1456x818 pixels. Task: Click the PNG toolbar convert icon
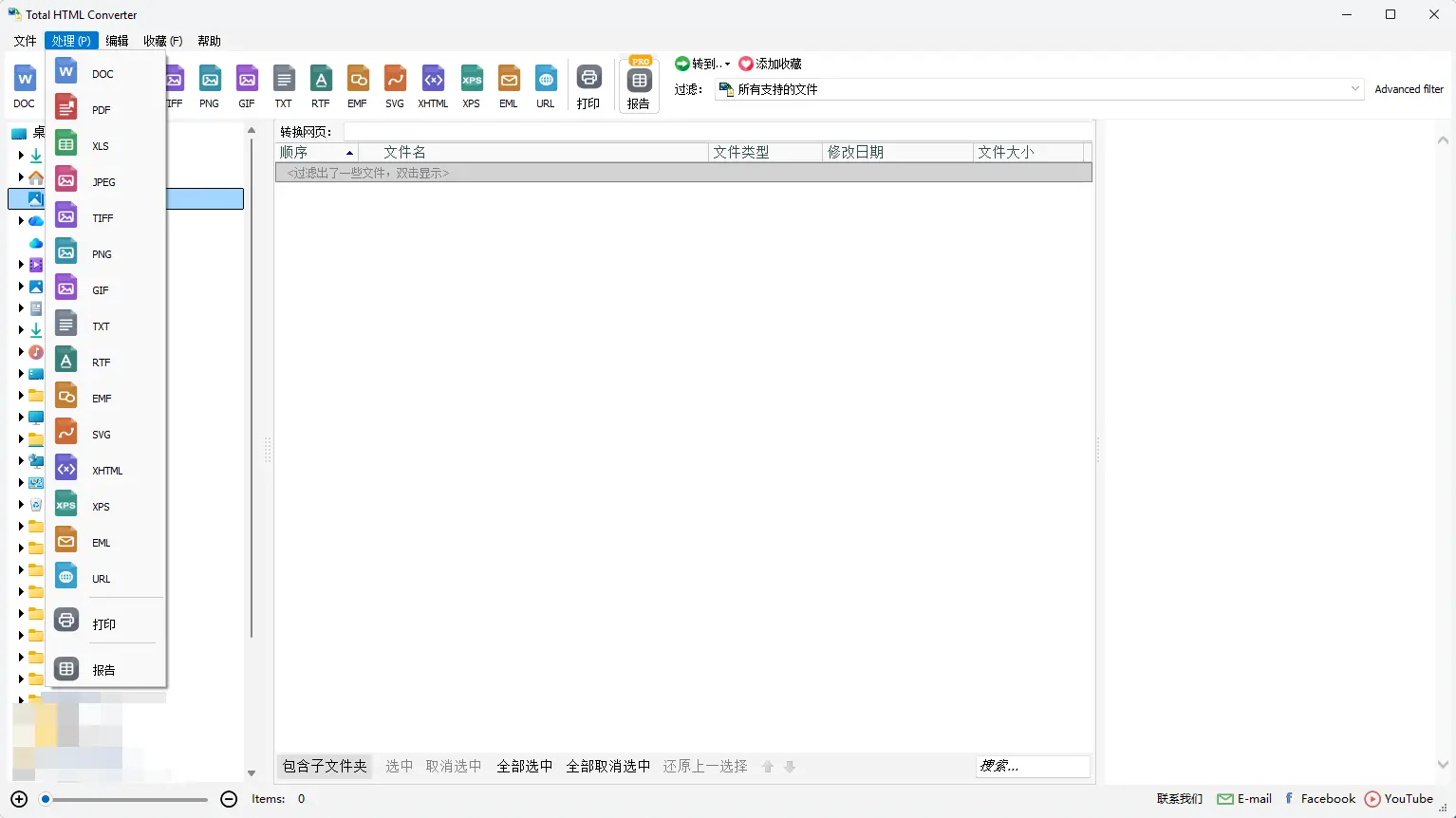pyautogui.click(x=210, y=86)
